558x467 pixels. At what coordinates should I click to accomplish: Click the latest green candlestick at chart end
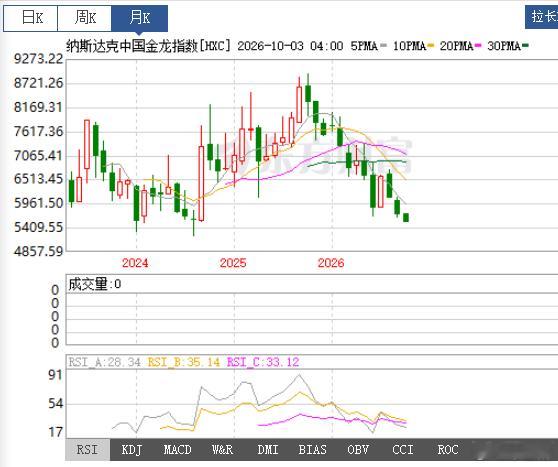click(x=406, y=217)
